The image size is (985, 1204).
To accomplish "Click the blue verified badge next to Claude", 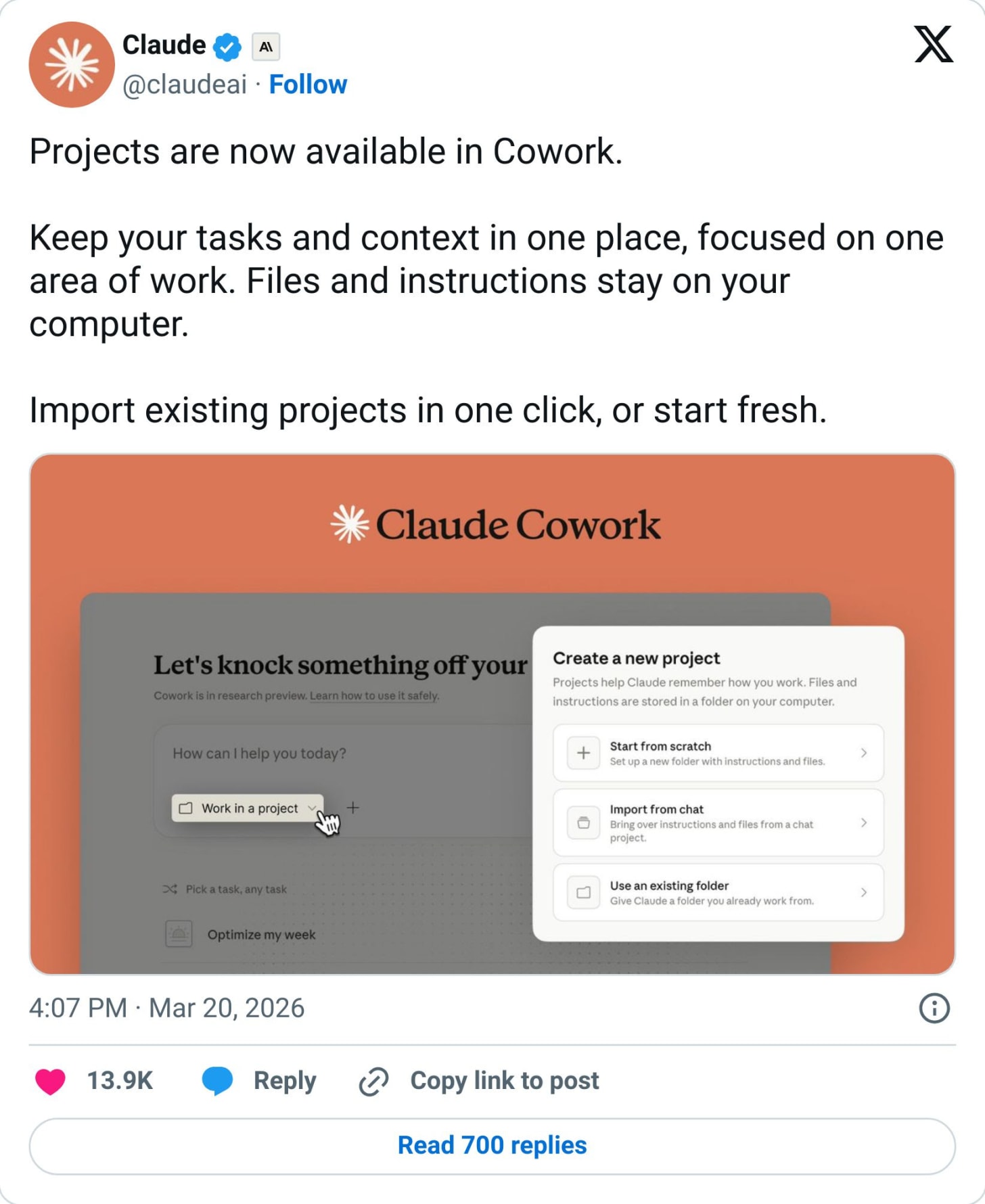I will (x=227, y=45).
